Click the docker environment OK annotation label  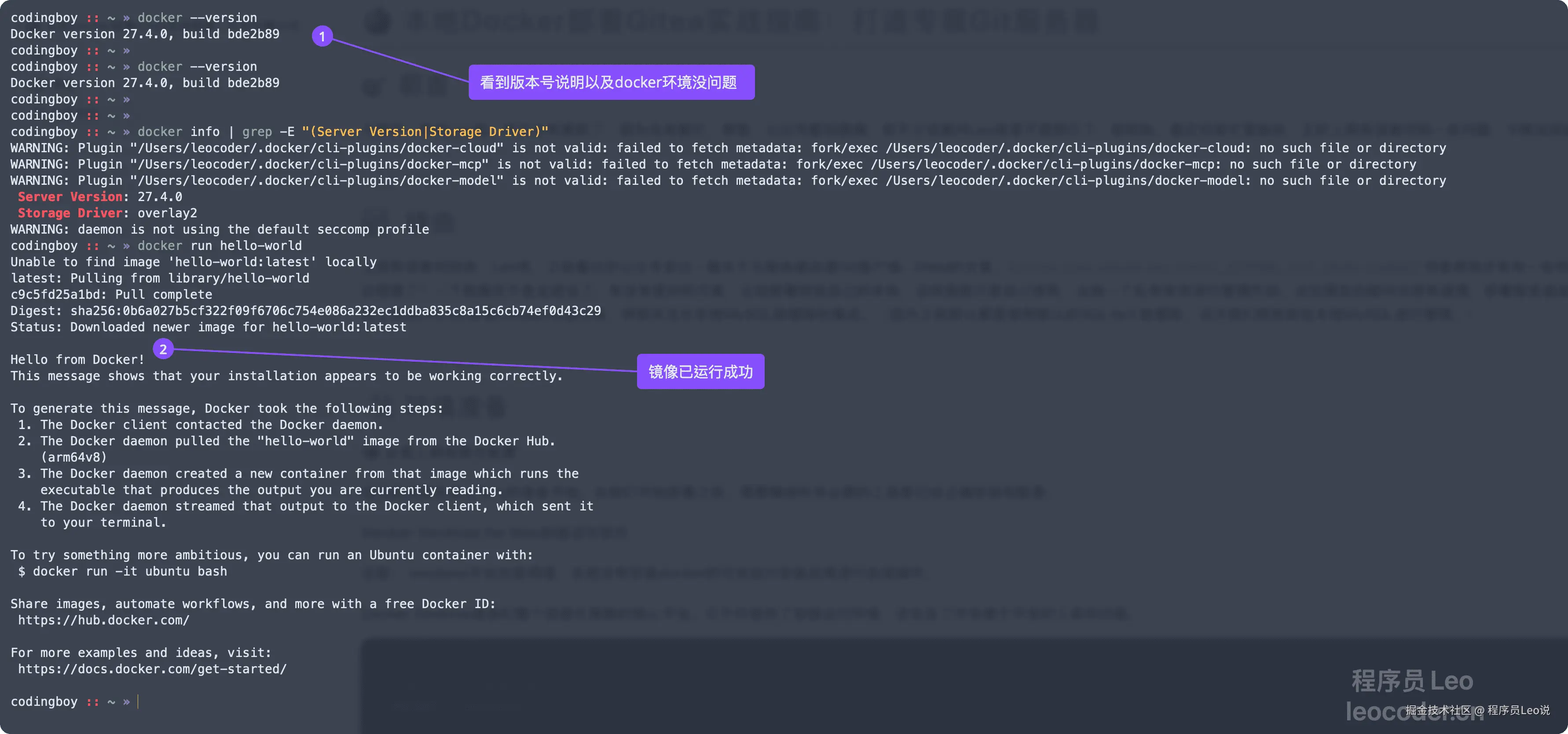pos(611,82)
